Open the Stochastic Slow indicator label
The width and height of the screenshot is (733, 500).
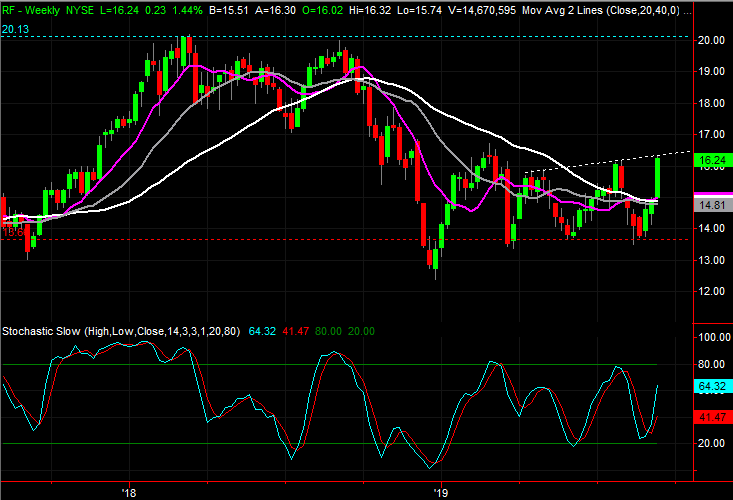tap(121, 331)
